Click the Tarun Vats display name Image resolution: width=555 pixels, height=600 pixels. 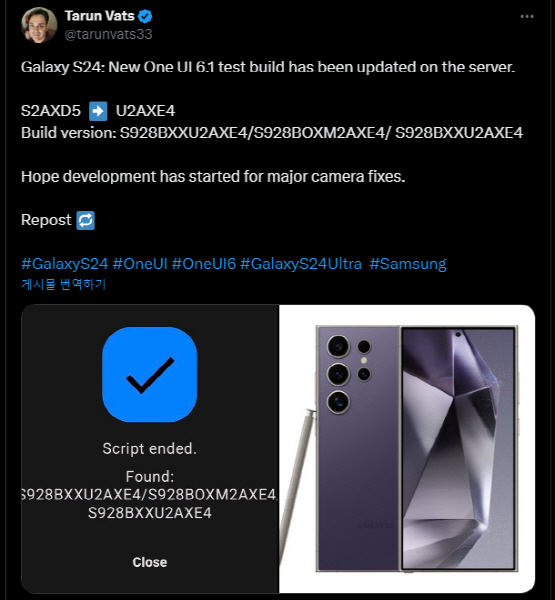click(x=100, y=16)
